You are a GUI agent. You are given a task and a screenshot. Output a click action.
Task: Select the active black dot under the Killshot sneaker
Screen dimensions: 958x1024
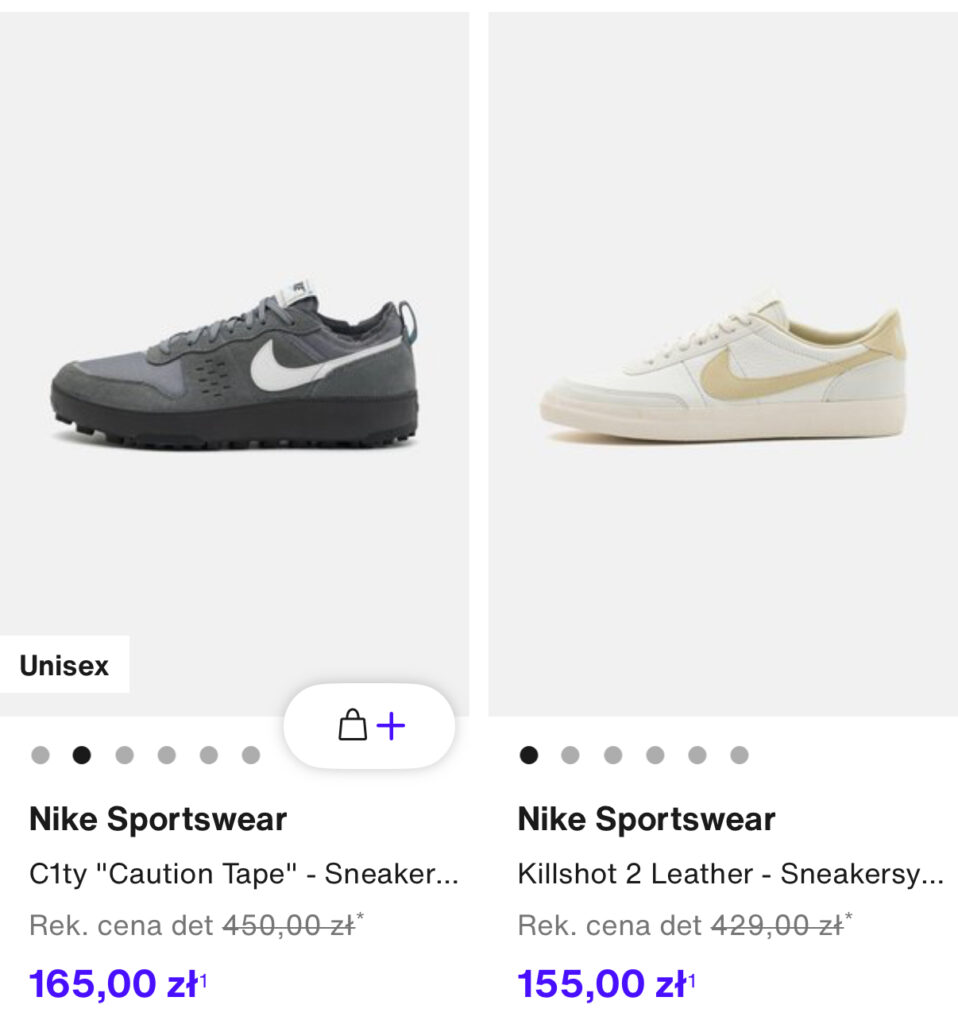(x=528, y=755)
